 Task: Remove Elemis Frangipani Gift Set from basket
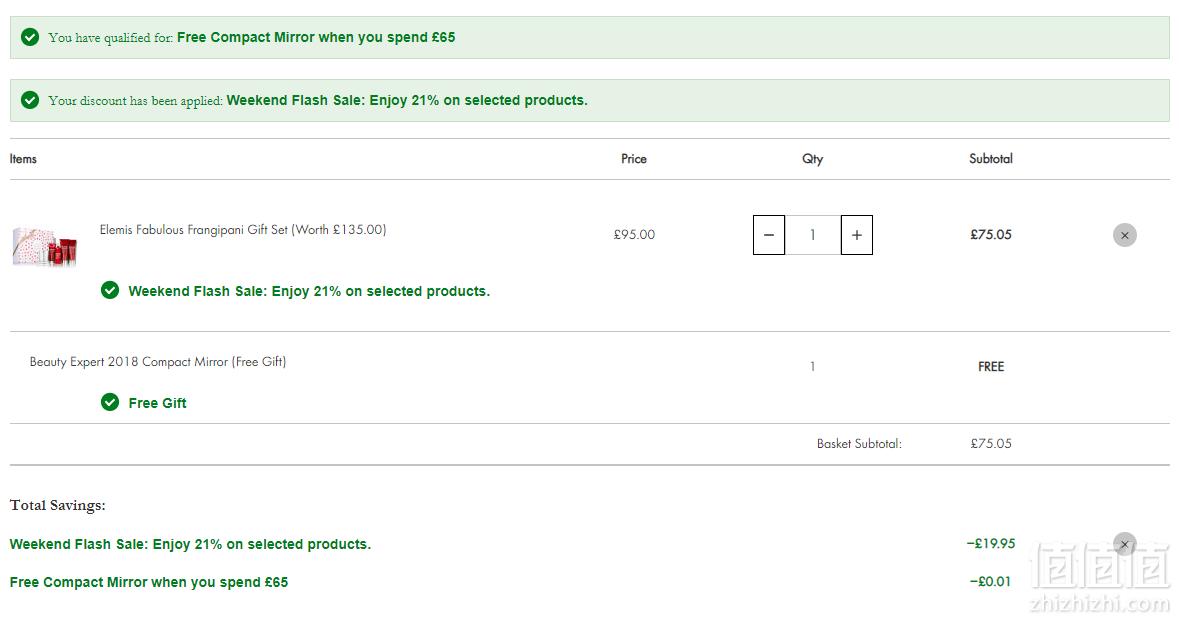click(1124, 235)
